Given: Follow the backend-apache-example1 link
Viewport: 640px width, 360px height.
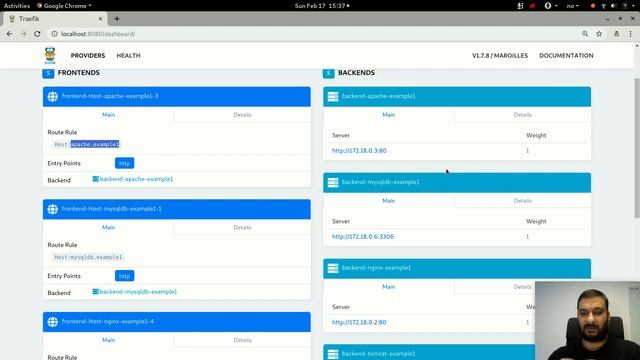Looking at the screenshot, I should pos(133,179).
